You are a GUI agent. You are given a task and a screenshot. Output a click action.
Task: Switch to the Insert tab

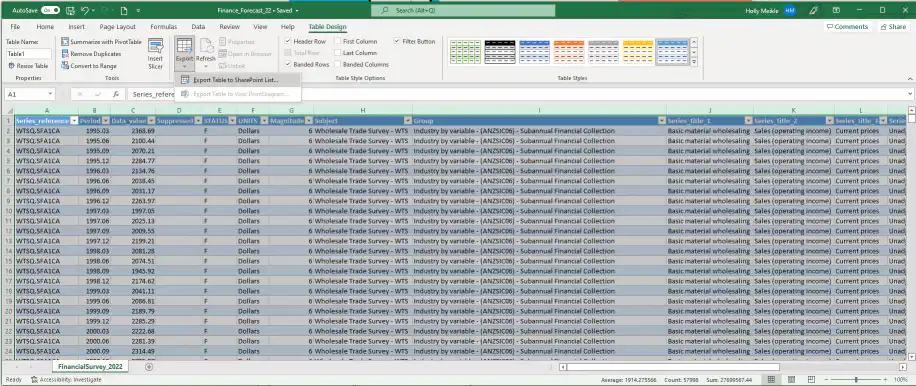coord(77,27)
